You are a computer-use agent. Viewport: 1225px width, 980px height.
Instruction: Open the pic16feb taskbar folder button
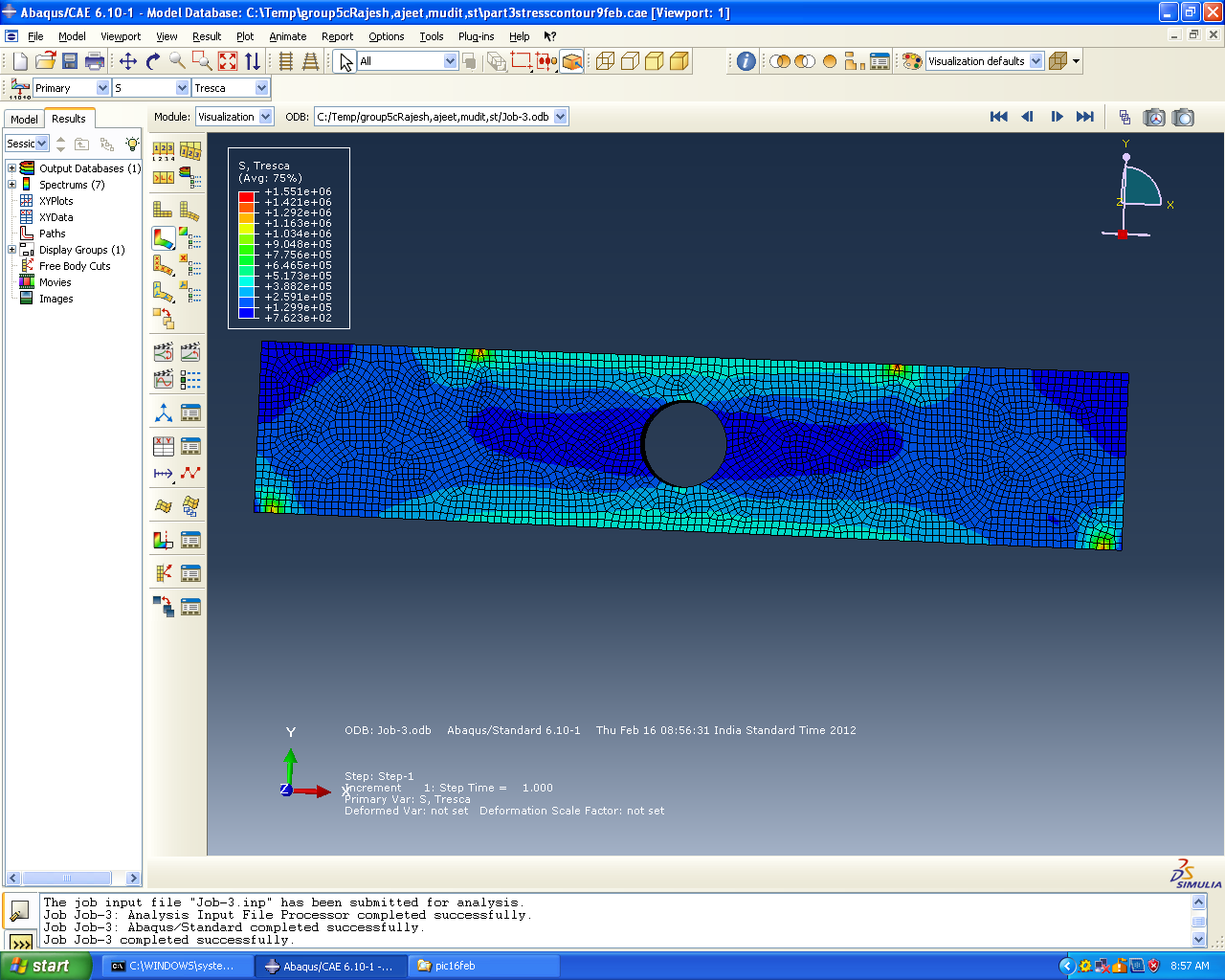483,966
